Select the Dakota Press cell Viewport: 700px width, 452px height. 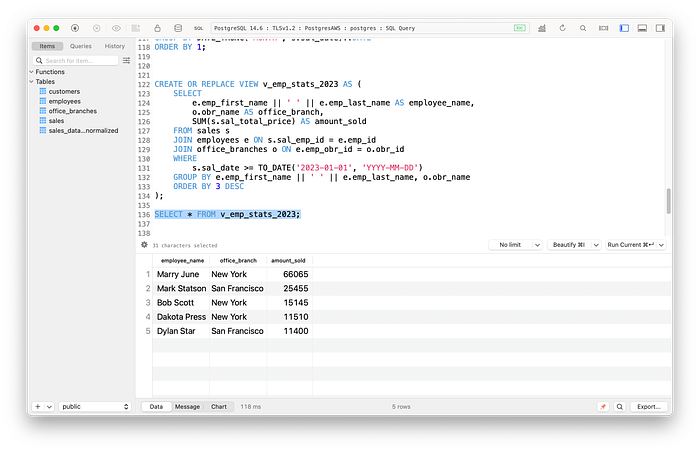tap(181, 317)
